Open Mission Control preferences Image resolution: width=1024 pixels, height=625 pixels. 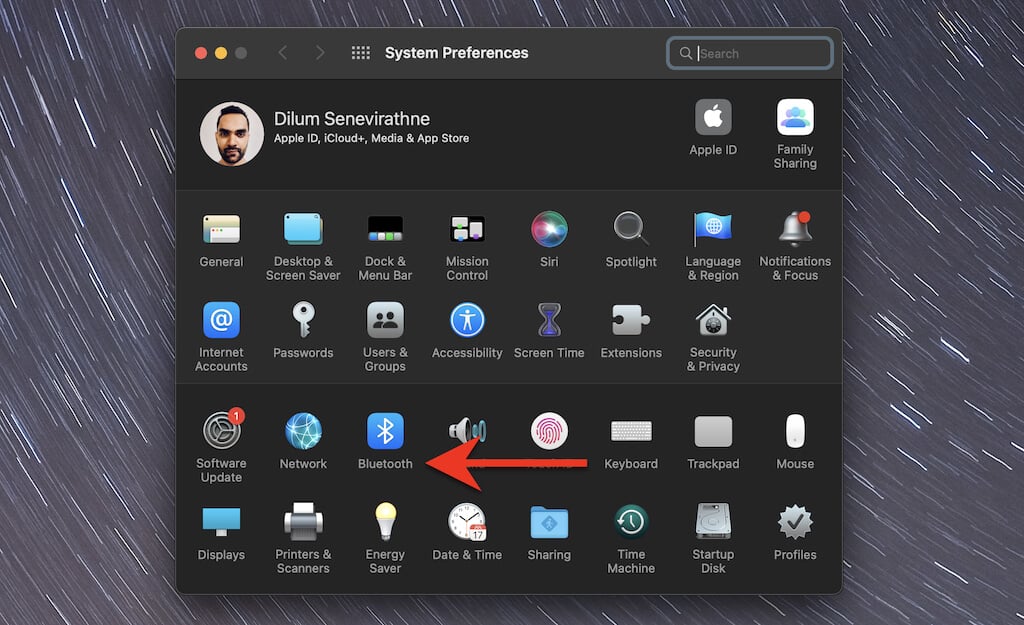(x=467, y=230)
